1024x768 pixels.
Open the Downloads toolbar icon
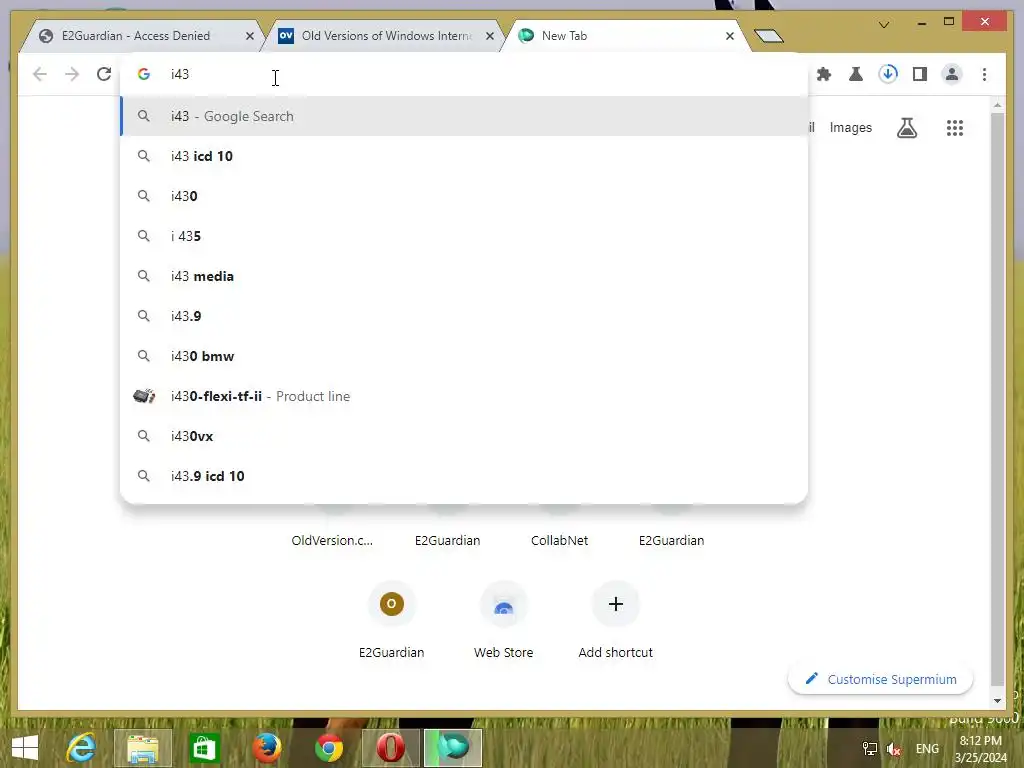click(888, 74)
